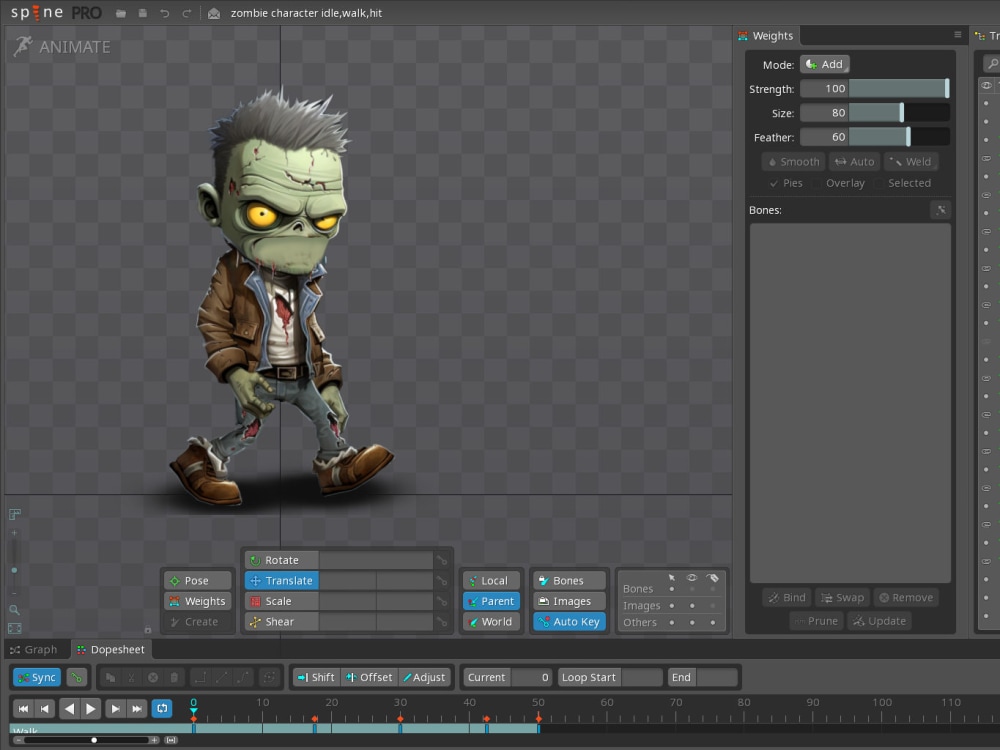The image size is (1000, 750).
Task: Click the green key icon beside Sync
Action: [77, 677]
